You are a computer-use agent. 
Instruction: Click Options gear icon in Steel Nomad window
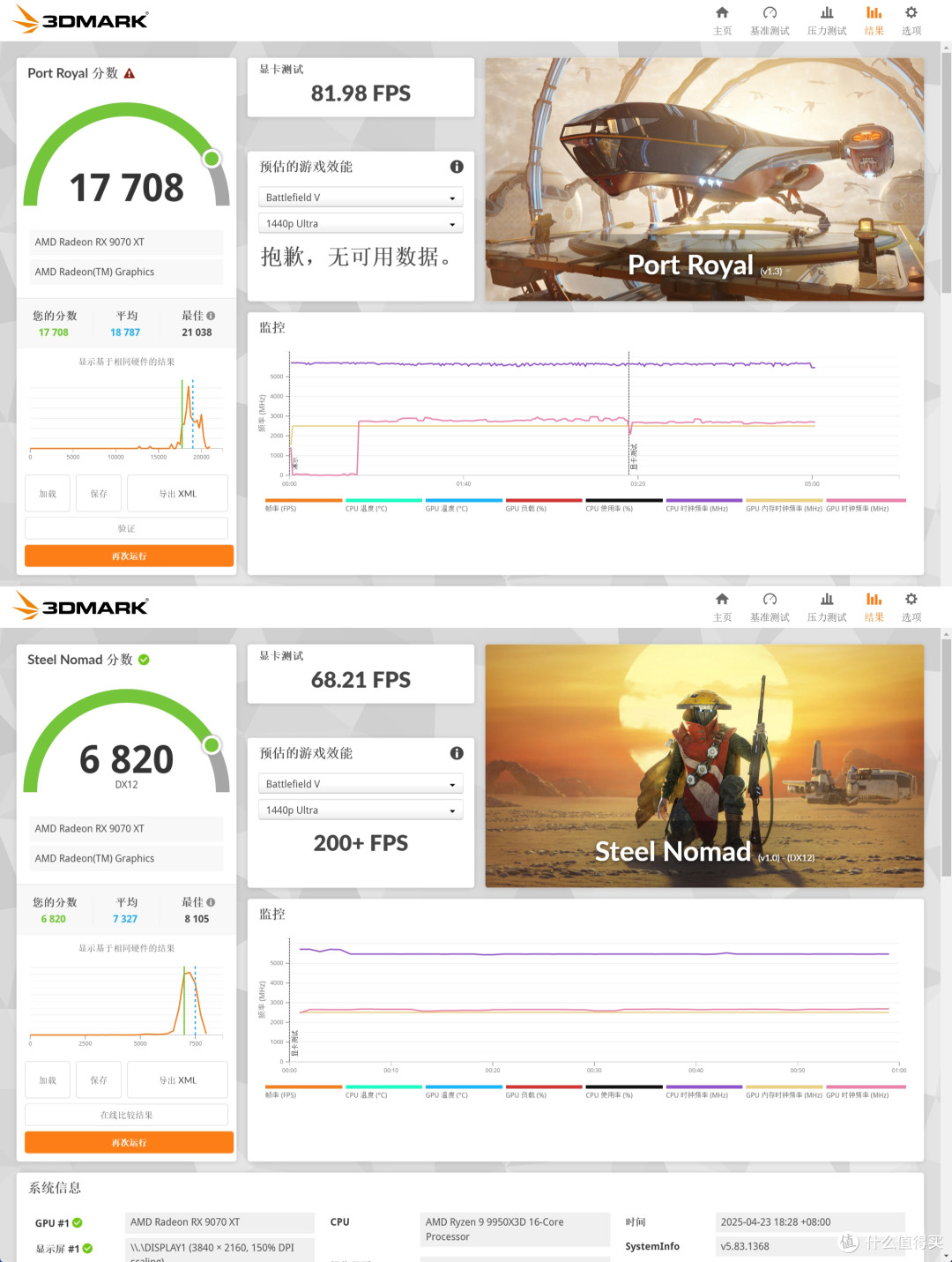911,599
